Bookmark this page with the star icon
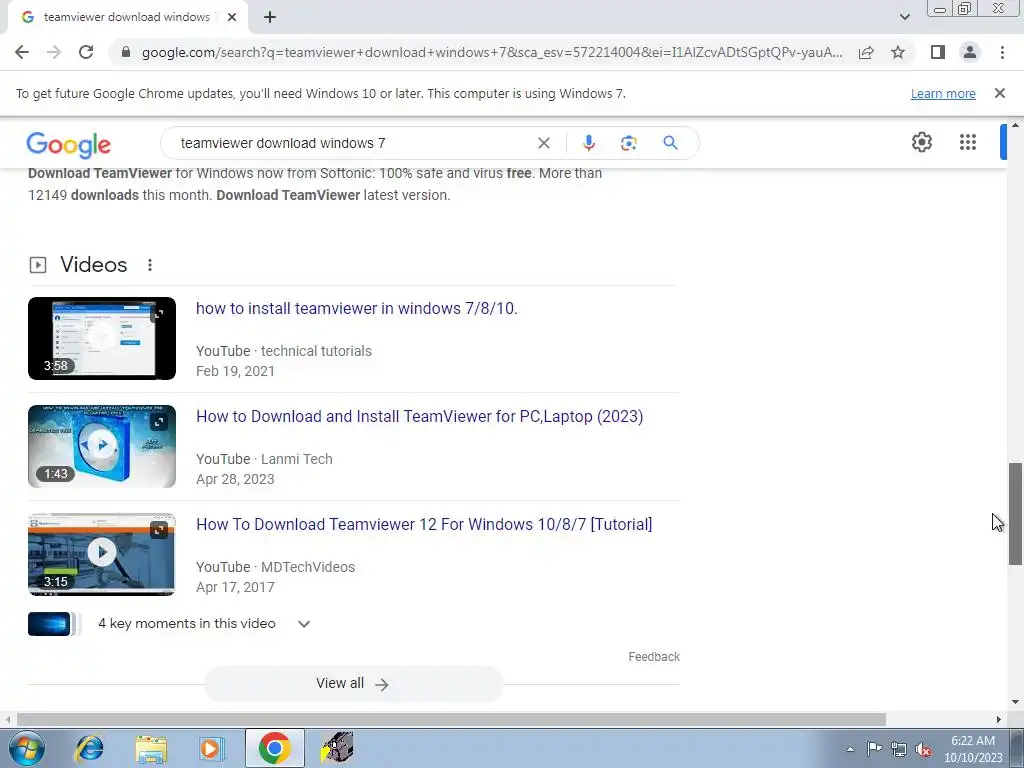 tap(898, 52)
